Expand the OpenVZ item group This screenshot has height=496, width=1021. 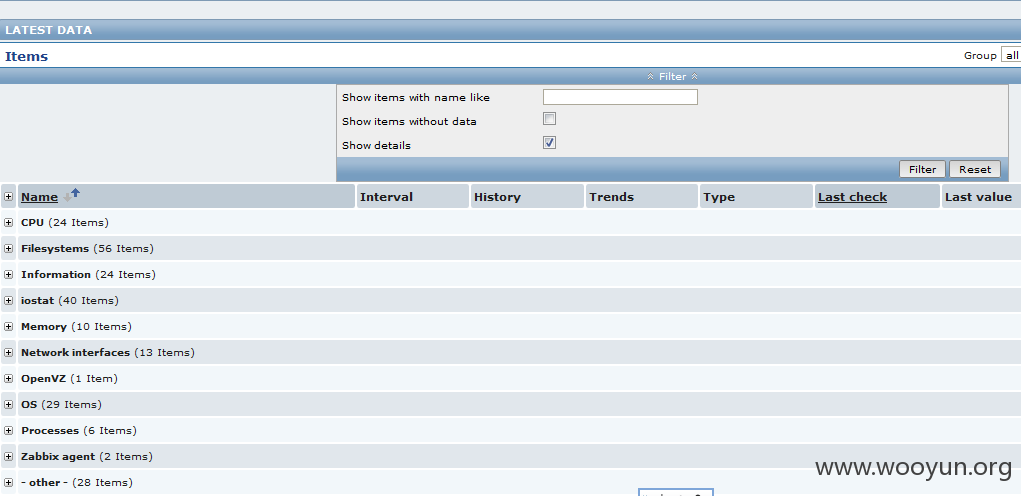point(8,379)
